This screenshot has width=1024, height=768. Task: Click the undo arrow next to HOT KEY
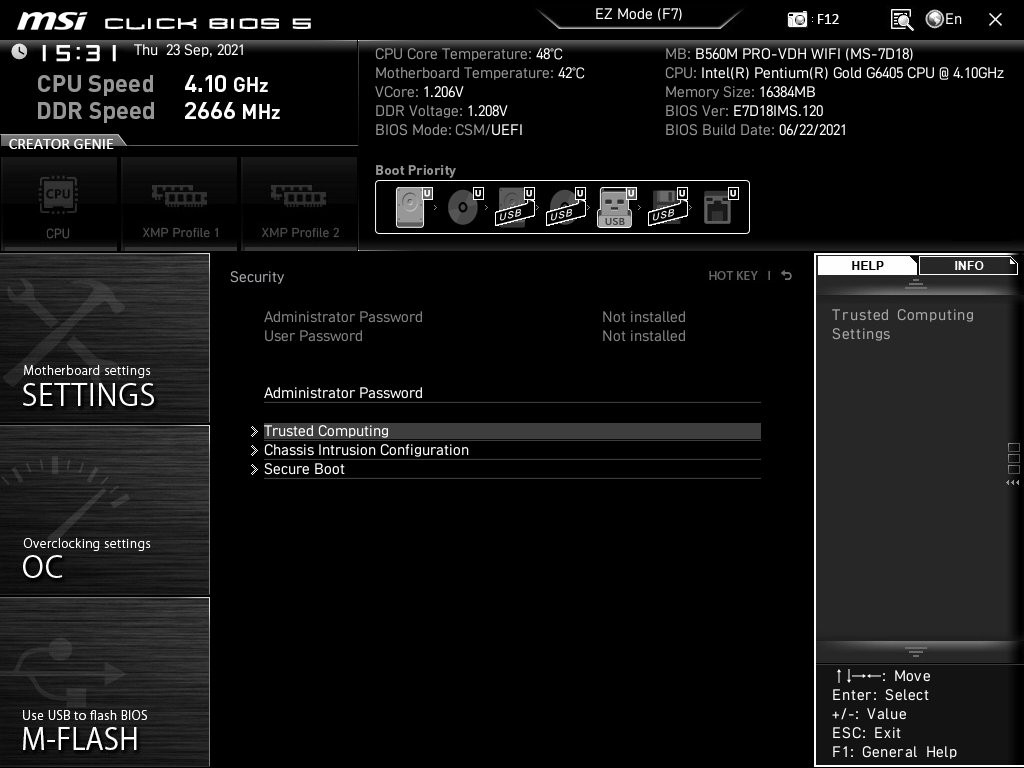click(786, 275)
